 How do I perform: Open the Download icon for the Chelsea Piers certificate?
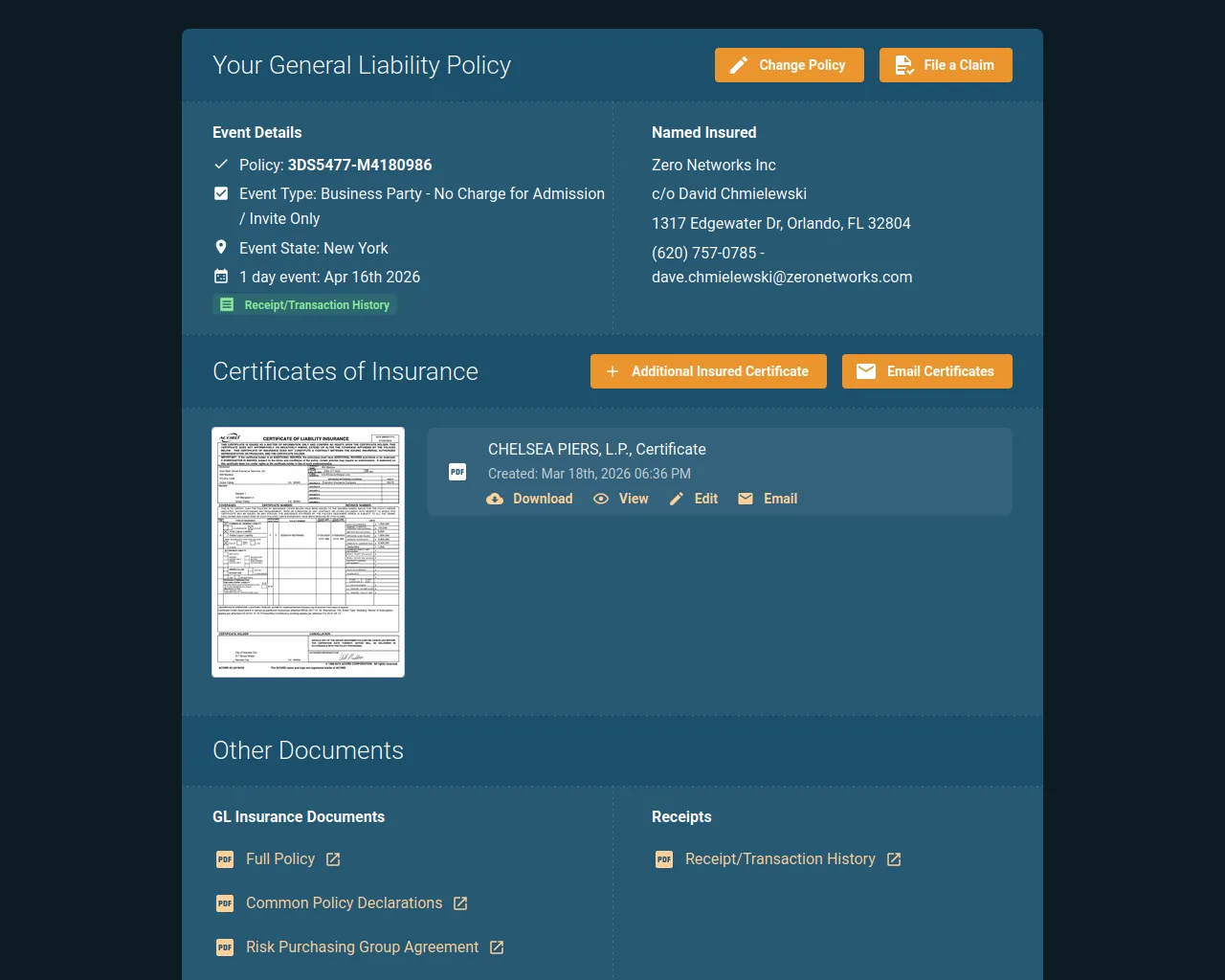495,499
